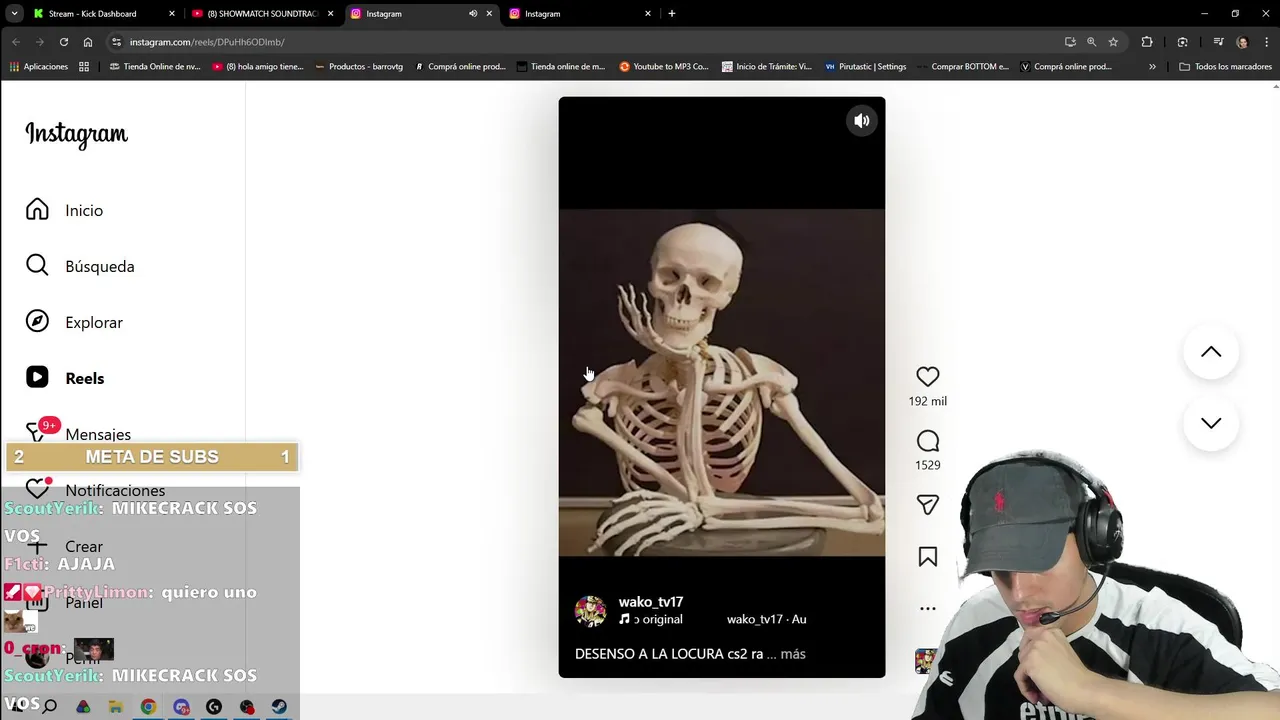The image size is (1280, 720).
Task: Open the Chrome profile avatar
Action: point(1242,42)
